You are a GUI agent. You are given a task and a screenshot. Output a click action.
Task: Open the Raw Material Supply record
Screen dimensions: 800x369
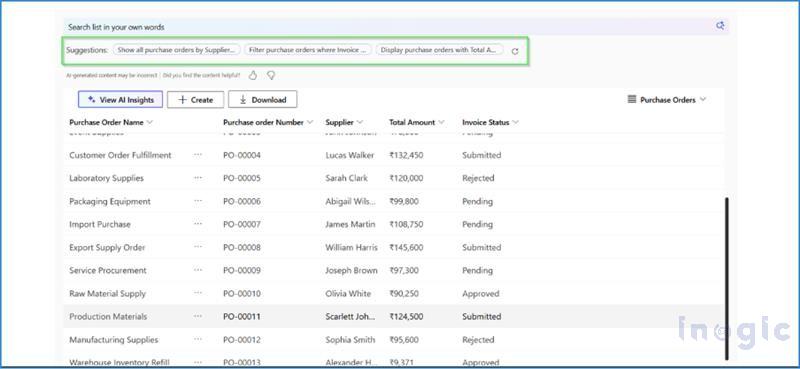108,293
